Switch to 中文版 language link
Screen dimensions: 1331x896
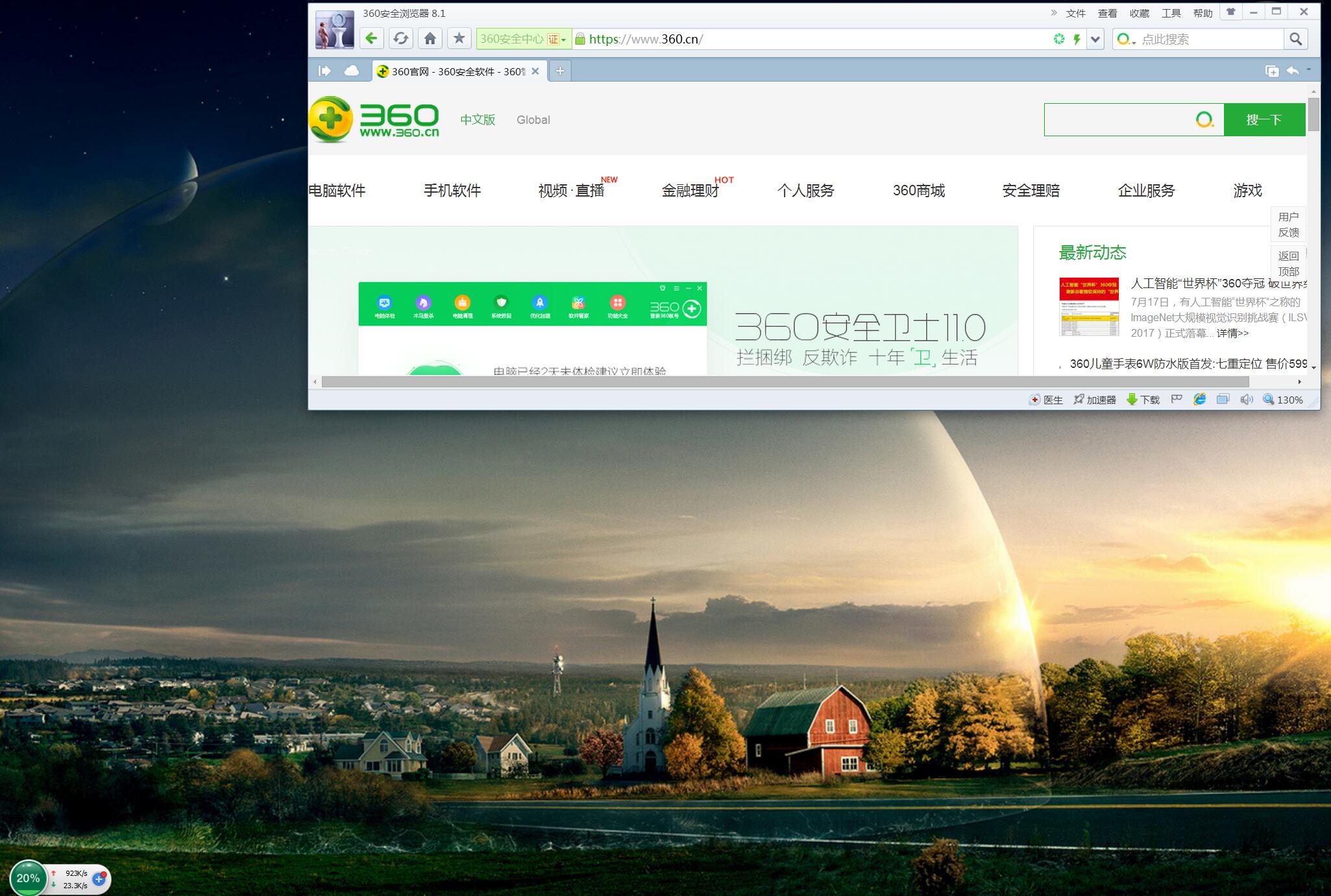click(x=478, y=120)
